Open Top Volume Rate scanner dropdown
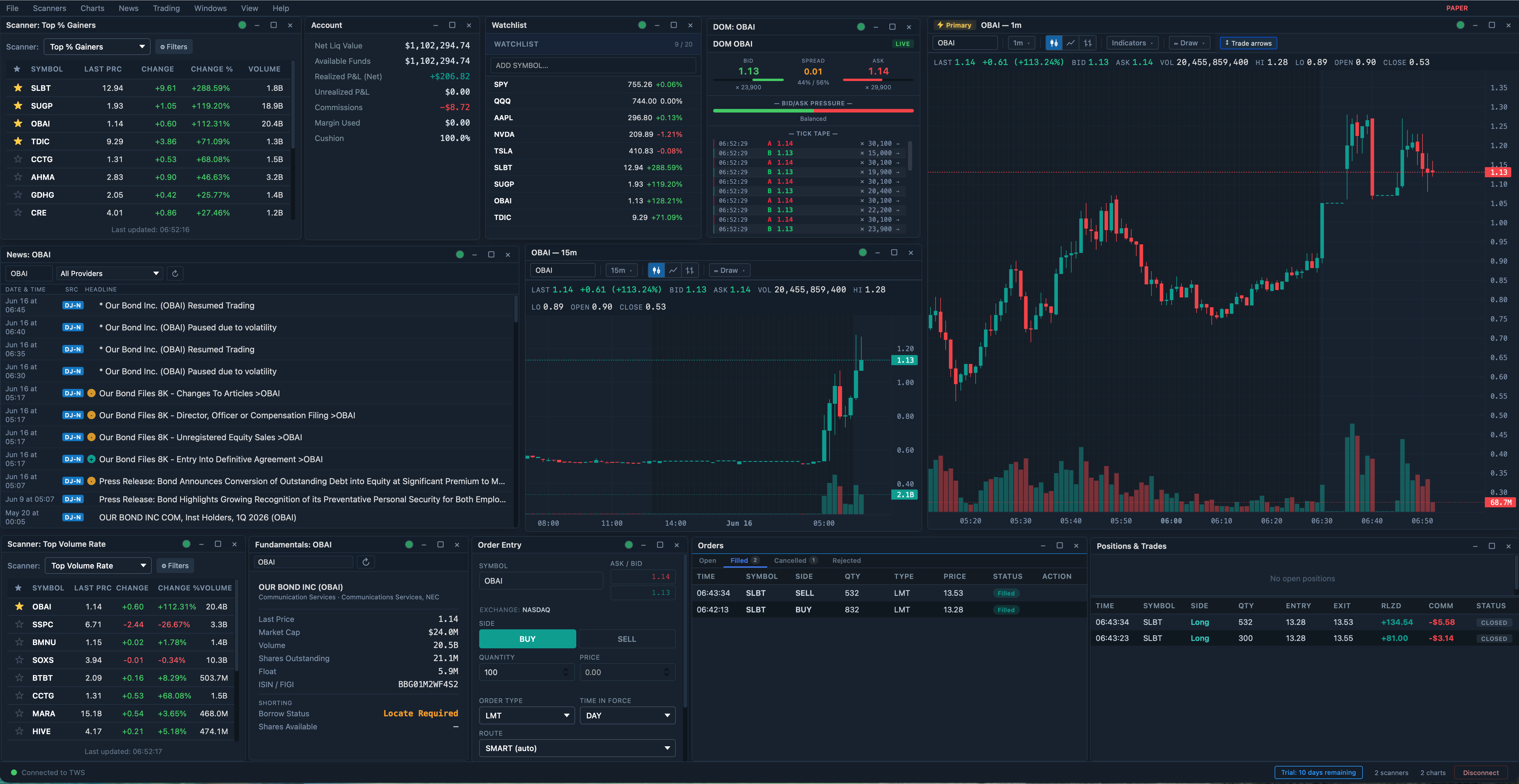Screen dimensions: 1519x784 pos(99,565)
